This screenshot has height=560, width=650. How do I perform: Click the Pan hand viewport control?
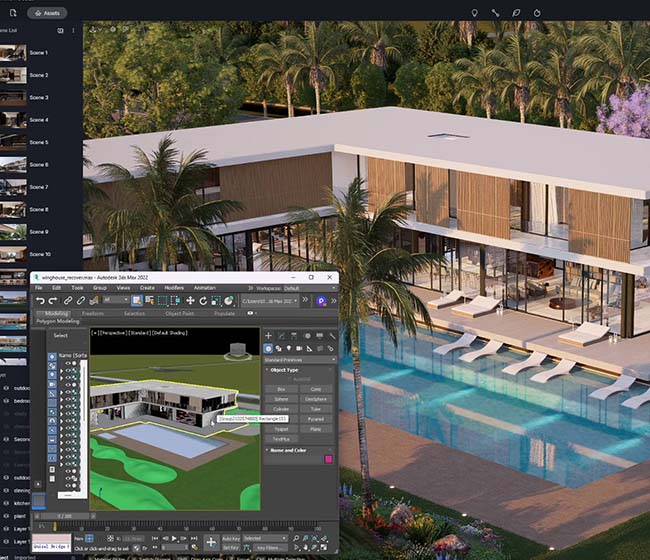[306, 548]
